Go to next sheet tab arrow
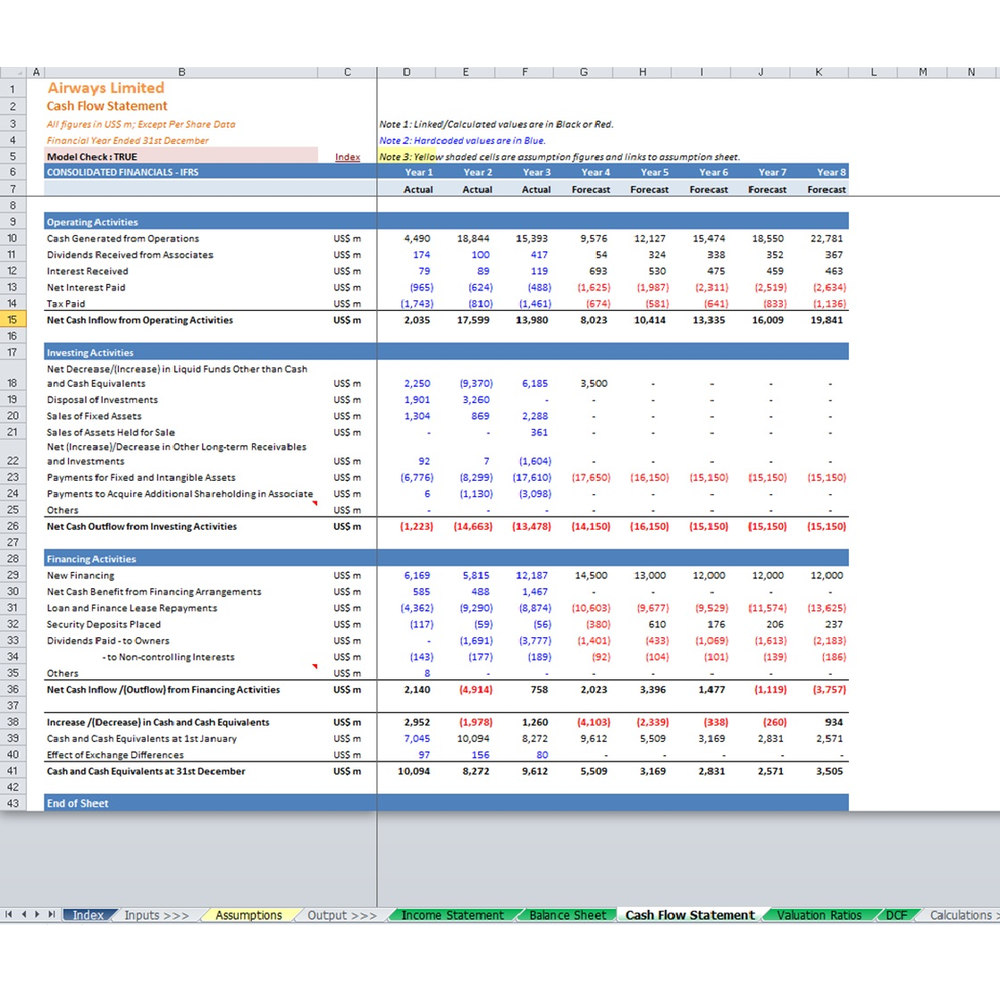Screen dimensions: 1000x1000 coord(37,914)
